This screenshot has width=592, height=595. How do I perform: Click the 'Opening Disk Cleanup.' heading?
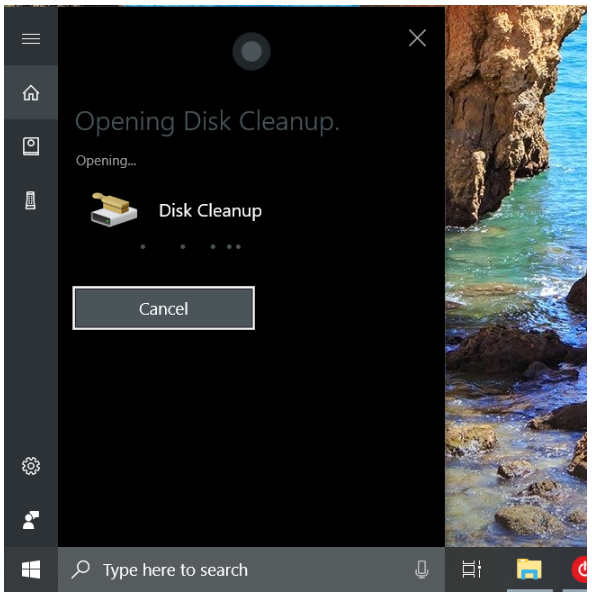[207, 122]
